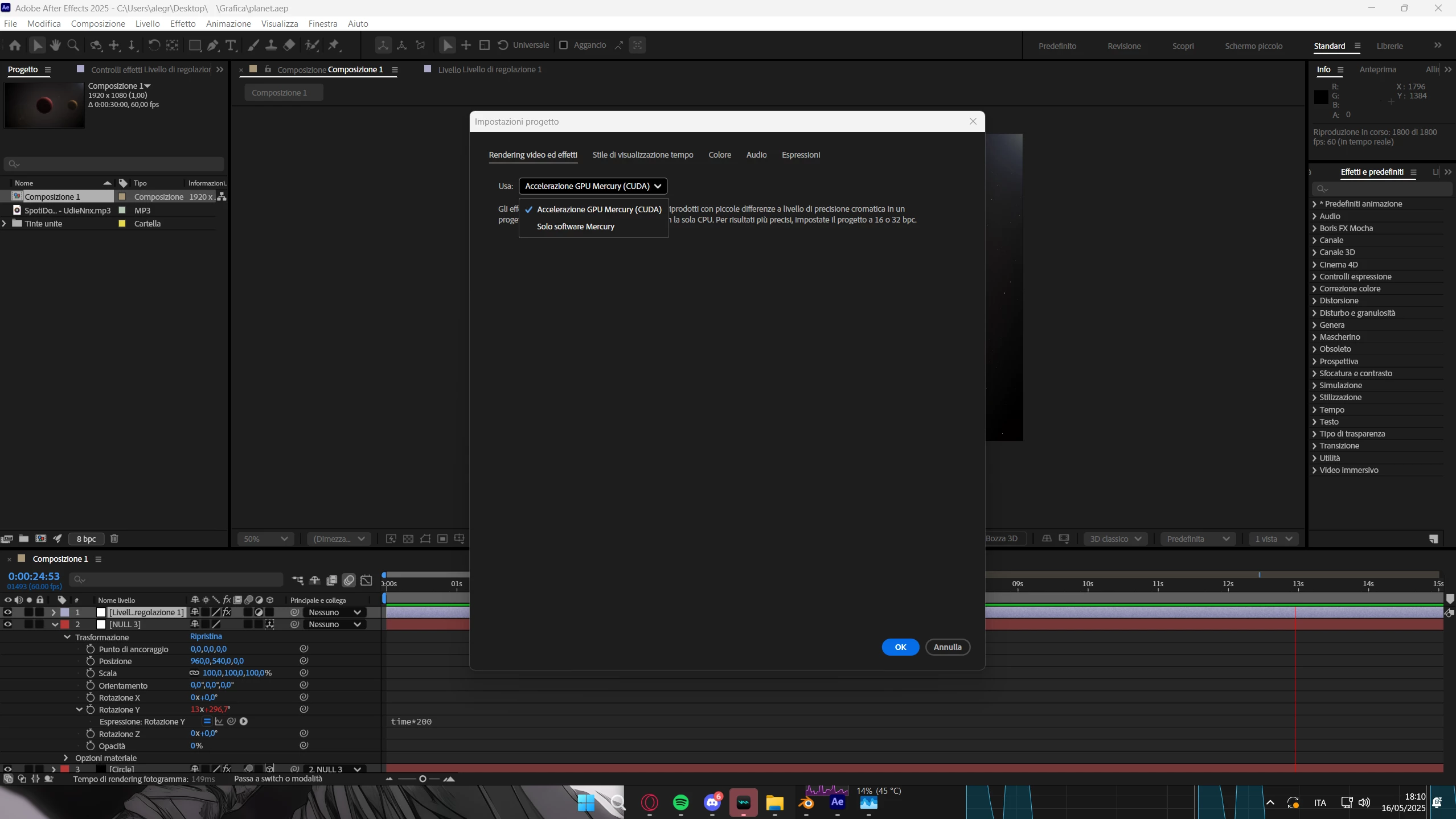Click the Annulla button
This screenshot has width=1456, height=819.
tap(947, 647)
